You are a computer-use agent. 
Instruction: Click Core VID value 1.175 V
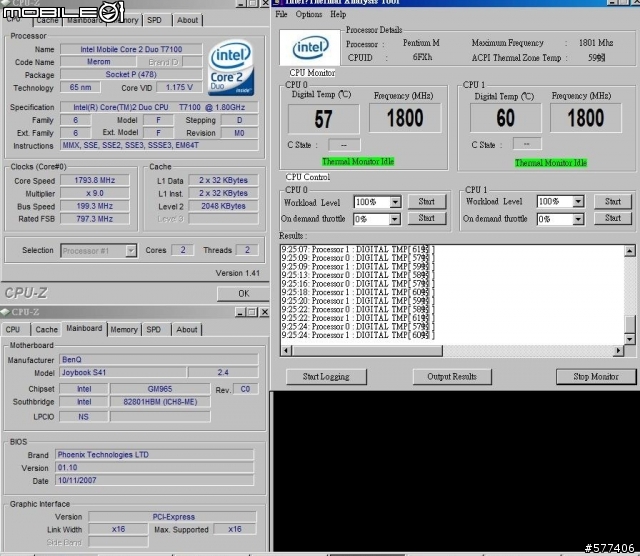(x=179, y=87)
